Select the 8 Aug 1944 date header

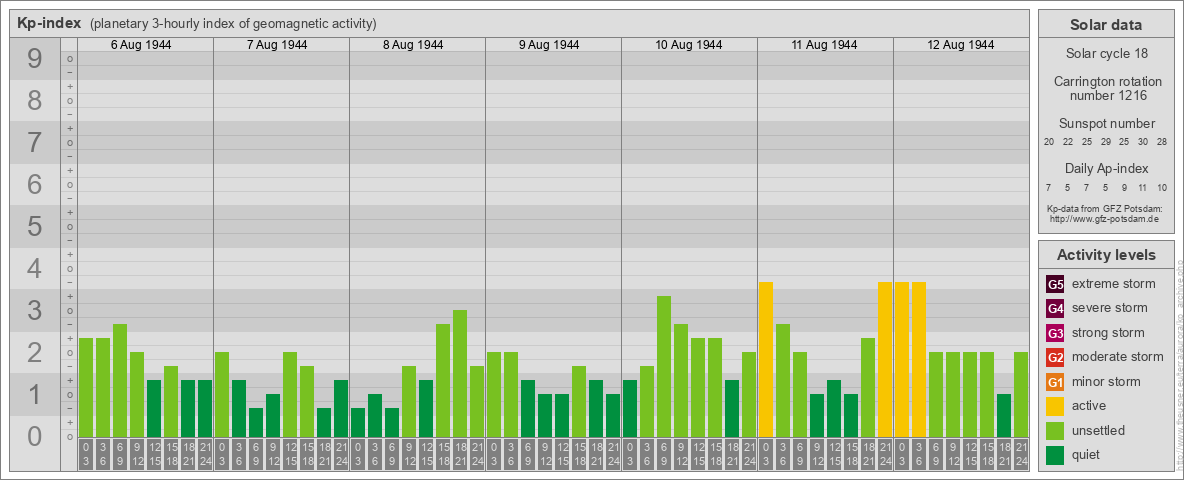click(x=413, y=45)
